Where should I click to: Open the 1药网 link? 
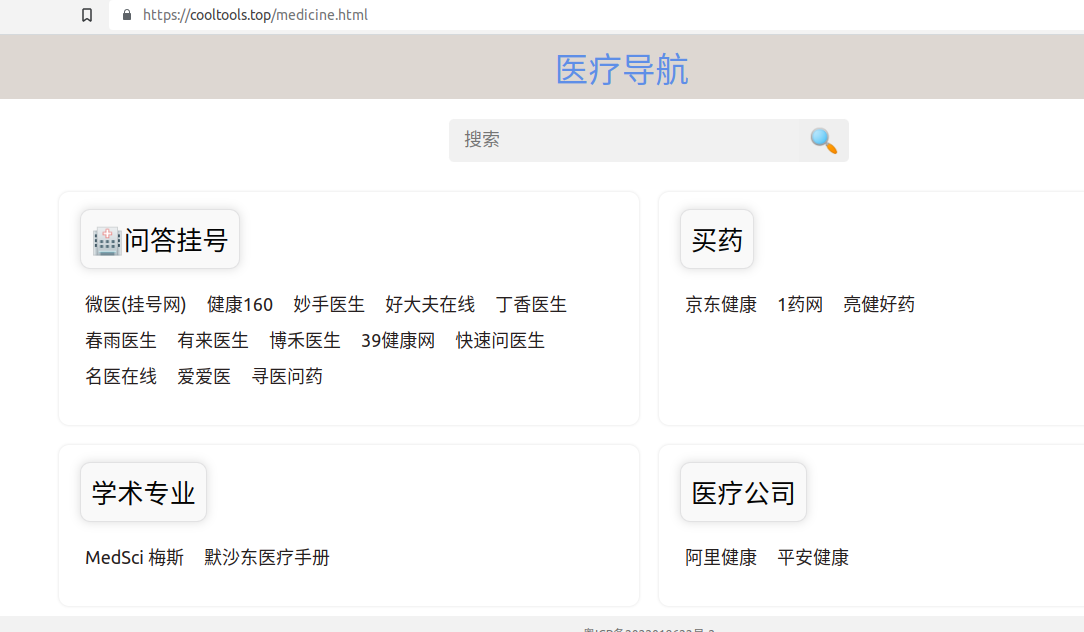tap(800, 304)
